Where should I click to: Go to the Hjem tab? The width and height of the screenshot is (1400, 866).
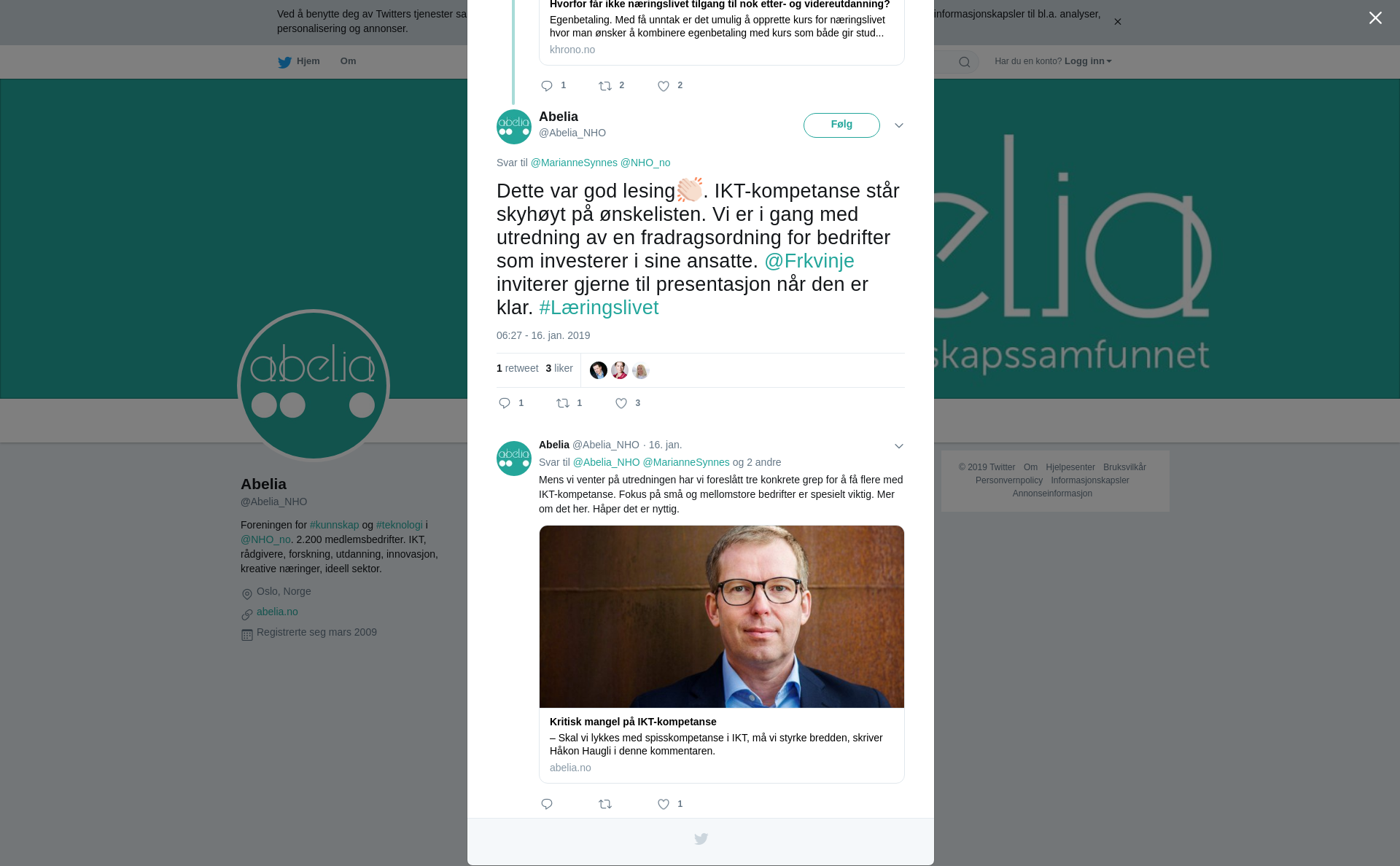click(299, 61)
